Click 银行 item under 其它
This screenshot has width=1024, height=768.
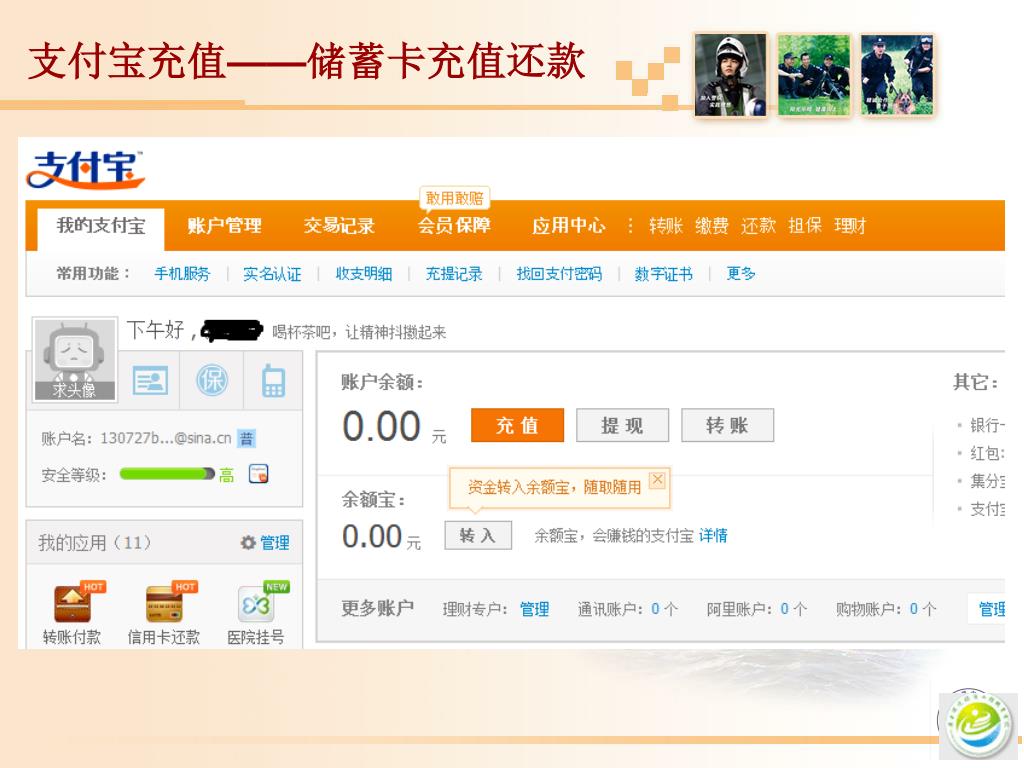click(987, 426)
